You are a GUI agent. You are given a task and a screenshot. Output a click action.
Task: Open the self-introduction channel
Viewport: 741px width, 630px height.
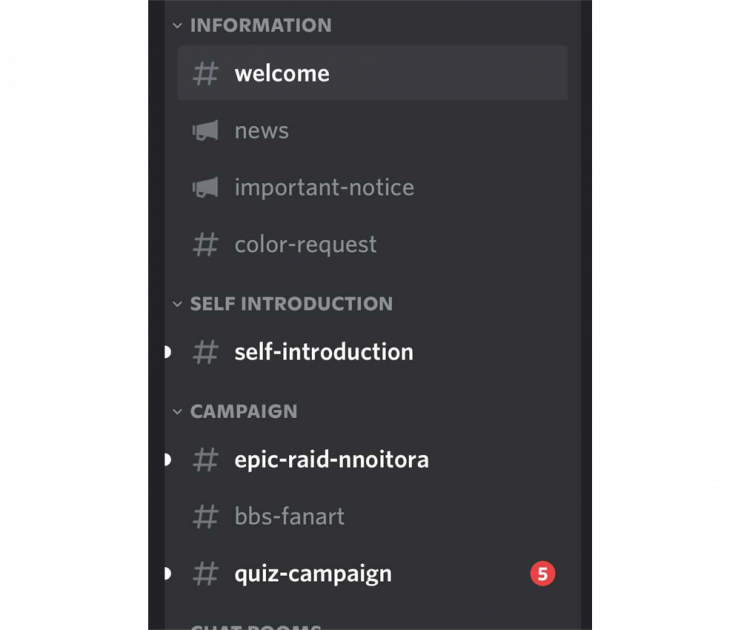coord(323,352)
